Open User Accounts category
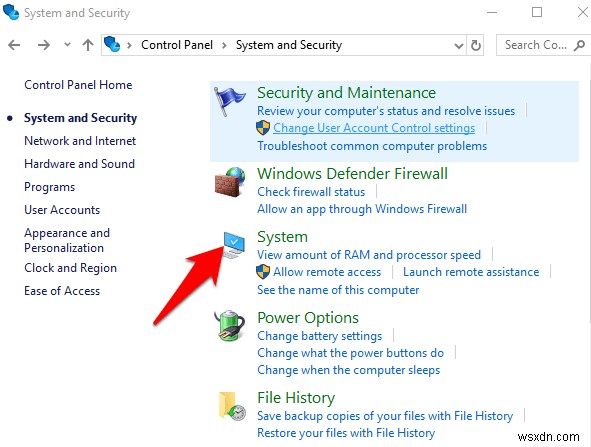Viewport: 591px width, 447px height. pyautogui.click(x=62, y=210)
